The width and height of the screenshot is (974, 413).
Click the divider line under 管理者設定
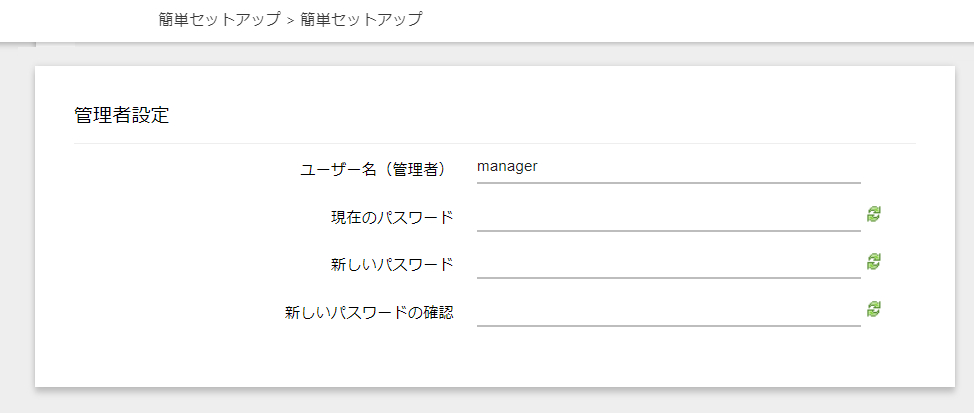coord(494,143)
